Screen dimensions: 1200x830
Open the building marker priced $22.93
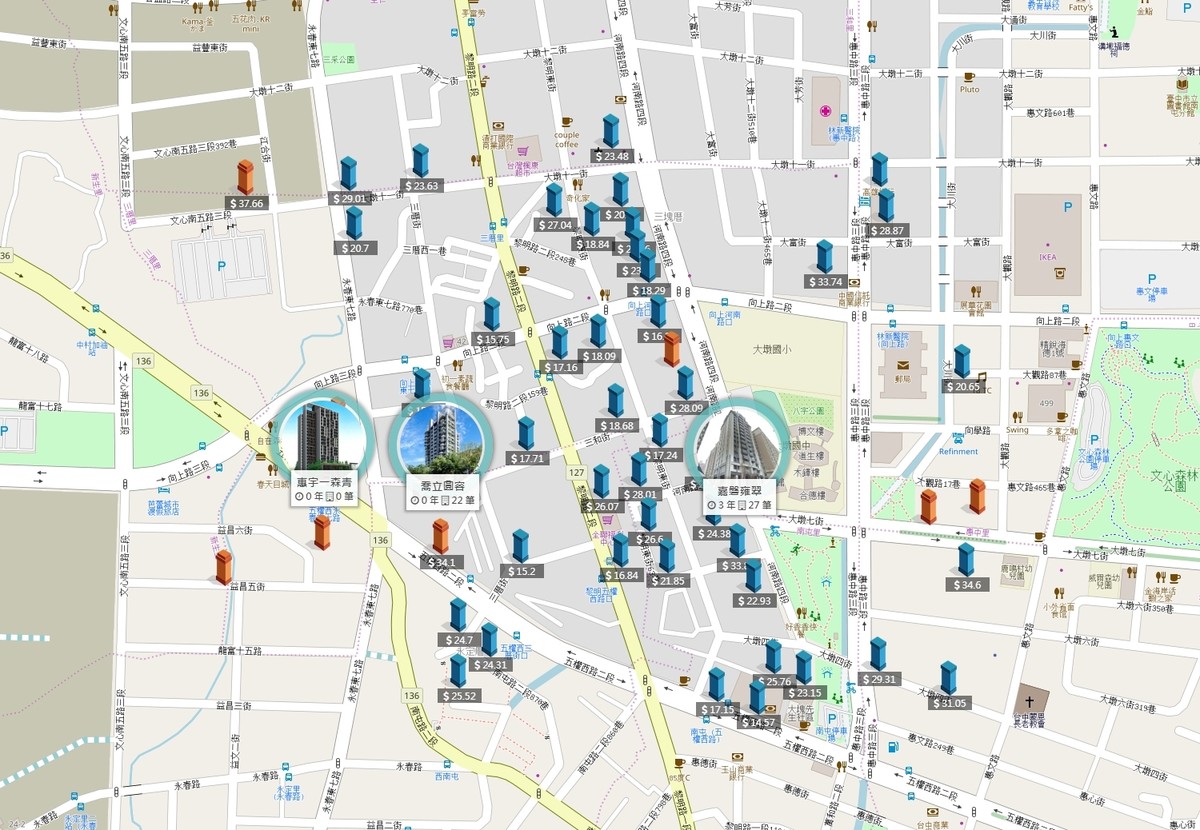tap(753, 576)
